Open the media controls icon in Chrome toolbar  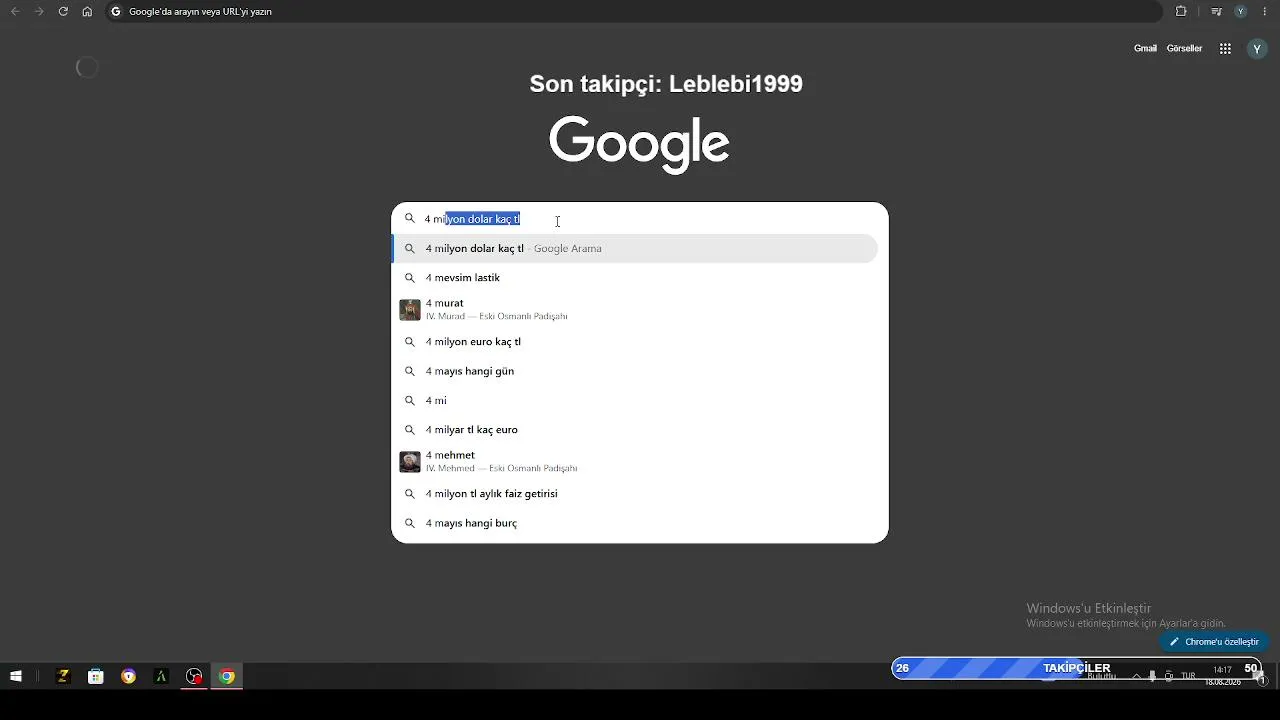click(1216, 11)
